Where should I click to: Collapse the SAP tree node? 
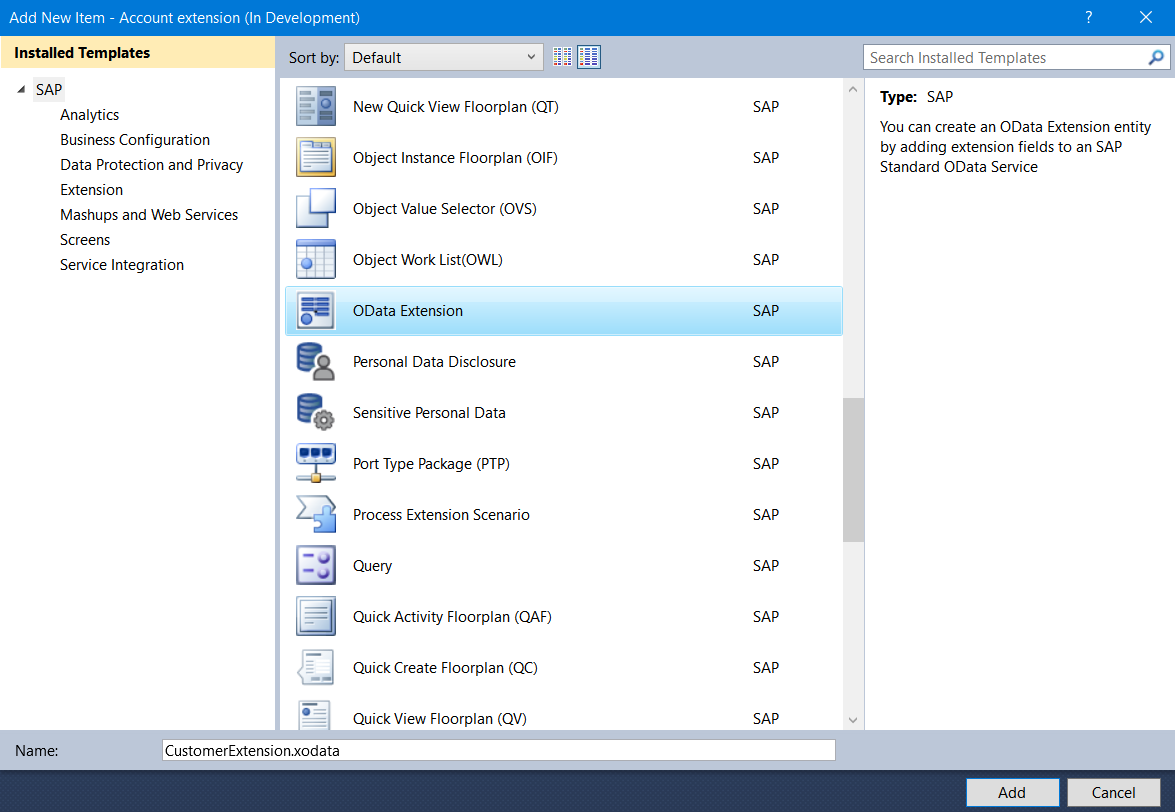21,90
